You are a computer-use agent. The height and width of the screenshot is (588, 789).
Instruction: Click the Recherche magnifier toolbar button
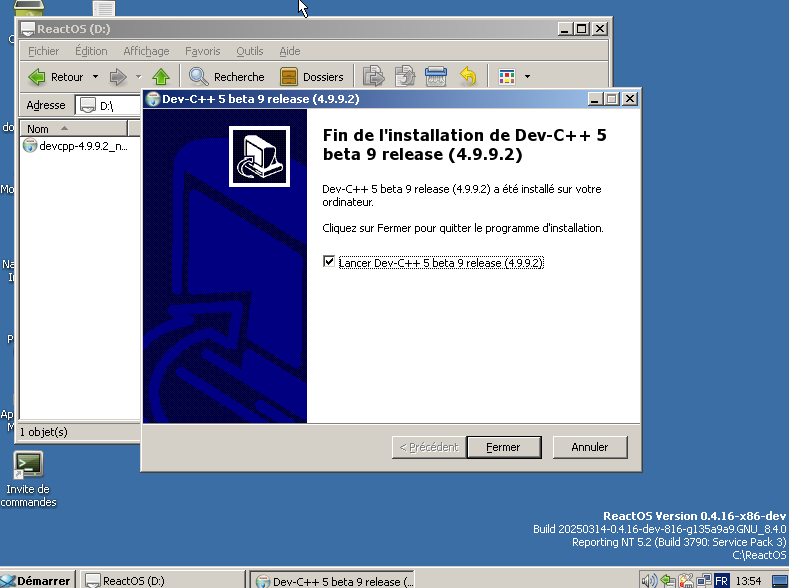click(226, 77)
